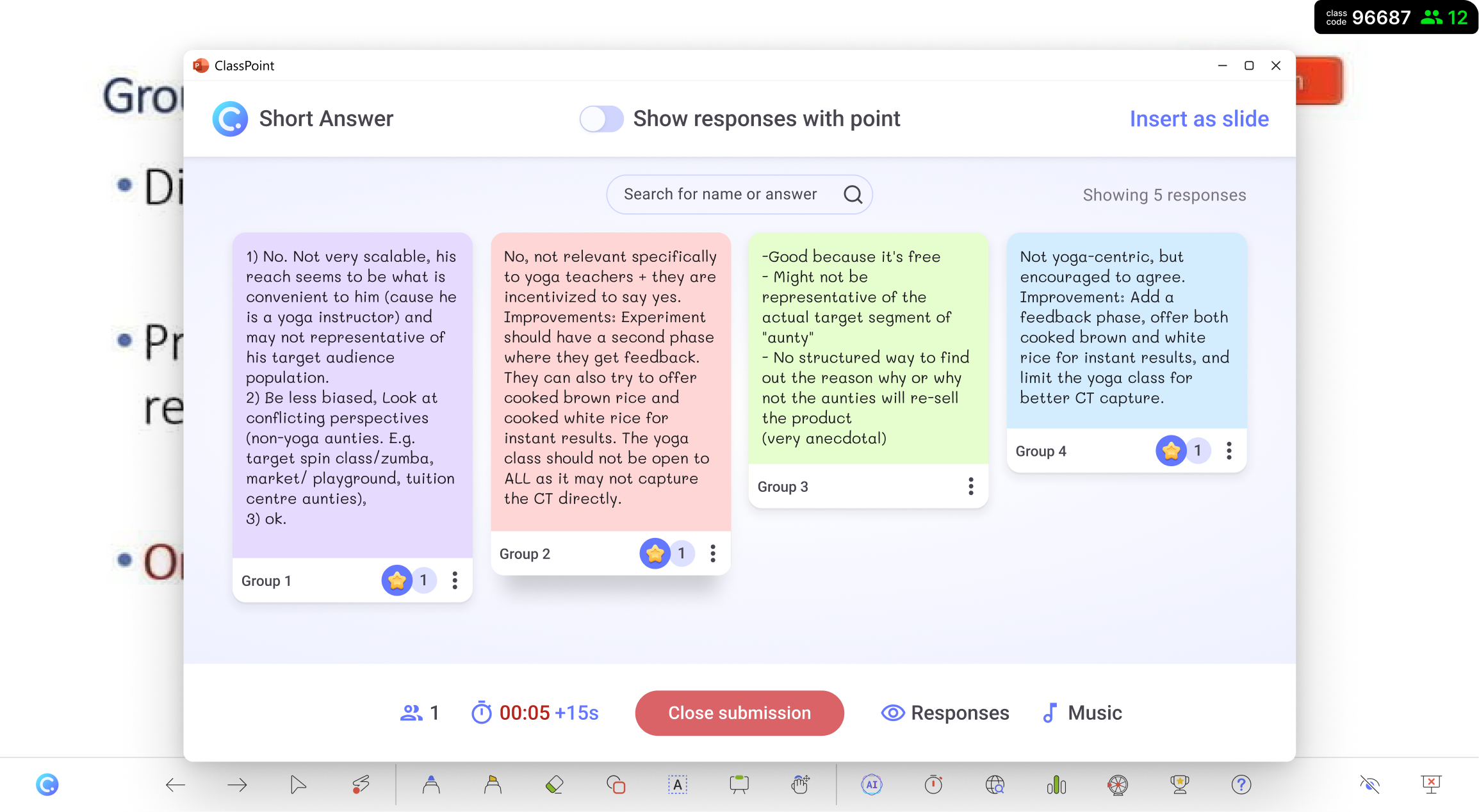
Task: Open the timer tool in toolbar
Action: point(933,784)
